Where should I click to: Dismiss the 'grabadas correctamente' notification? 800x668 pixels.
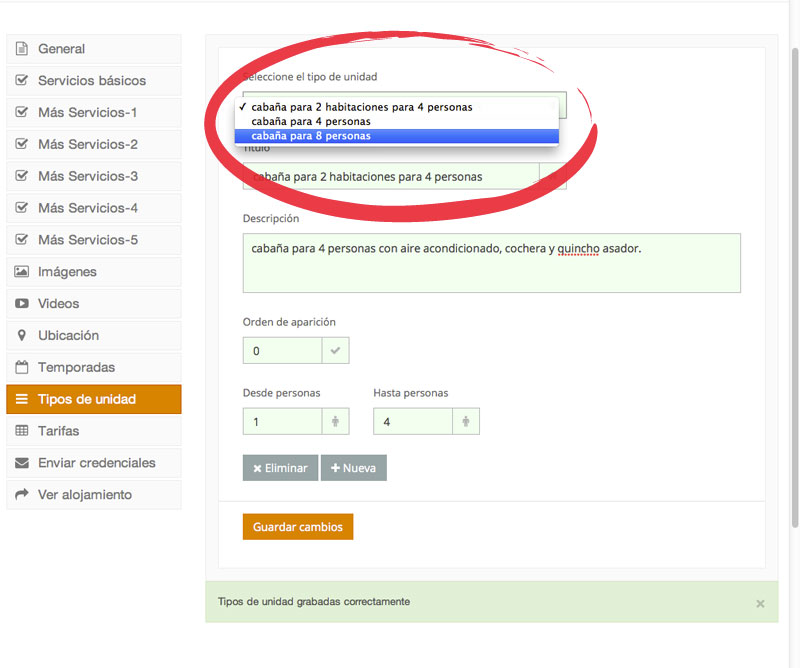coord(760,604)
